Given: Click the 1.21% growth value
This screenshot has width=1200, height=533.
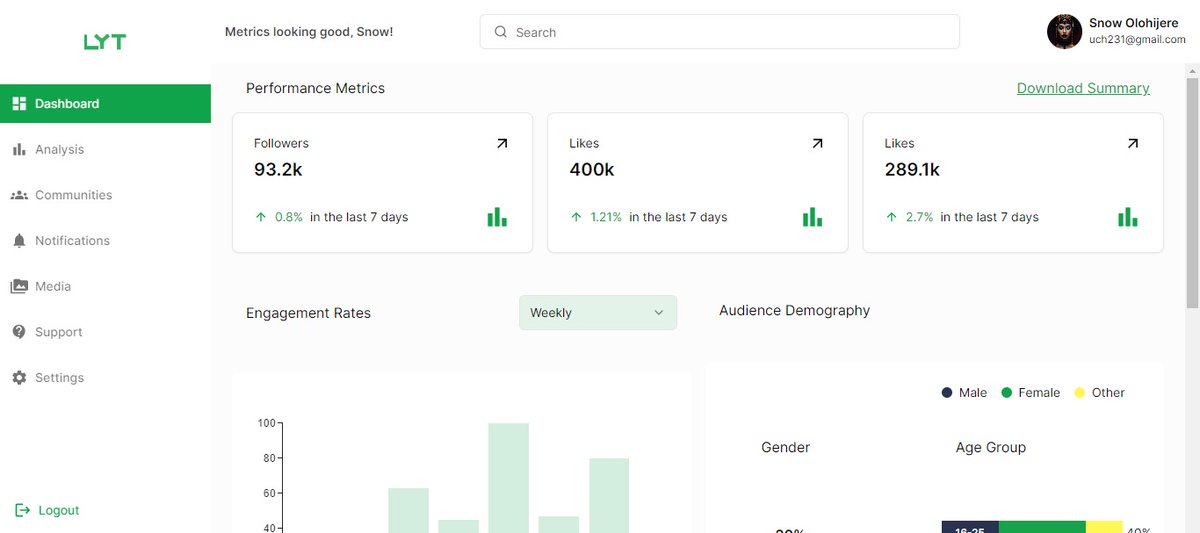Looking at the screenshot, I should (x=606, y=217).
